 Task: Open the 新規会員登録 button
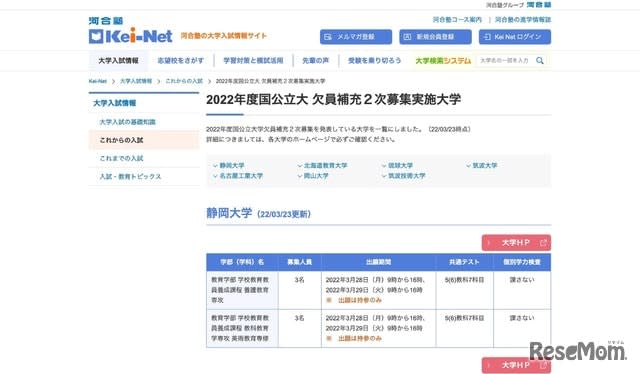[x=435, y=37]
